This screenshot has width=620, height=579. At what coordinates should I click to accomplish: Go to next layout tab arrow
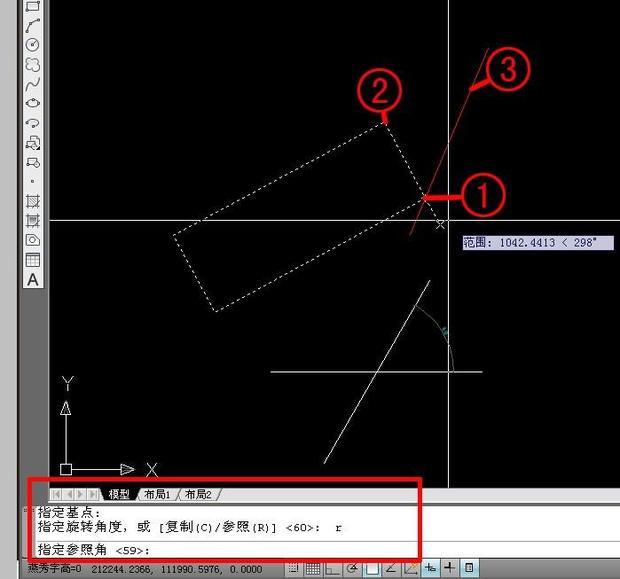pos(81,494)
